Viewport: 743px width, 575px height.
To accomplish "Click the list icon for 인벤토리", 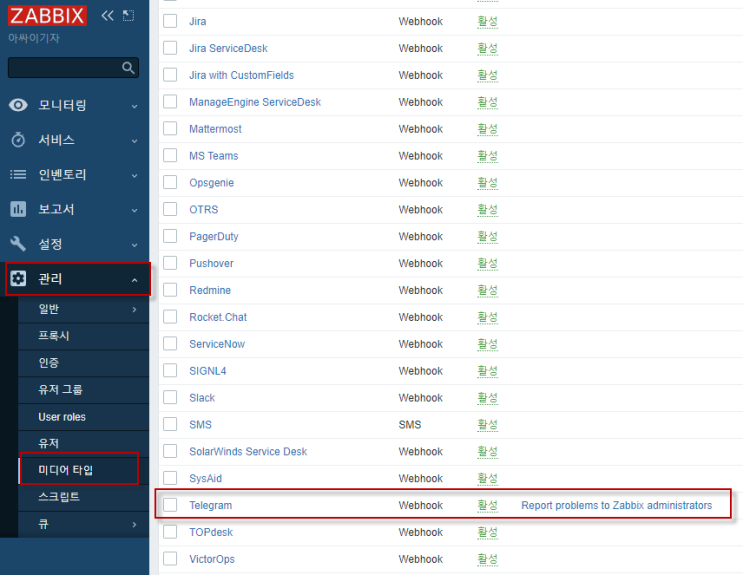I will (x=18, y=174).
